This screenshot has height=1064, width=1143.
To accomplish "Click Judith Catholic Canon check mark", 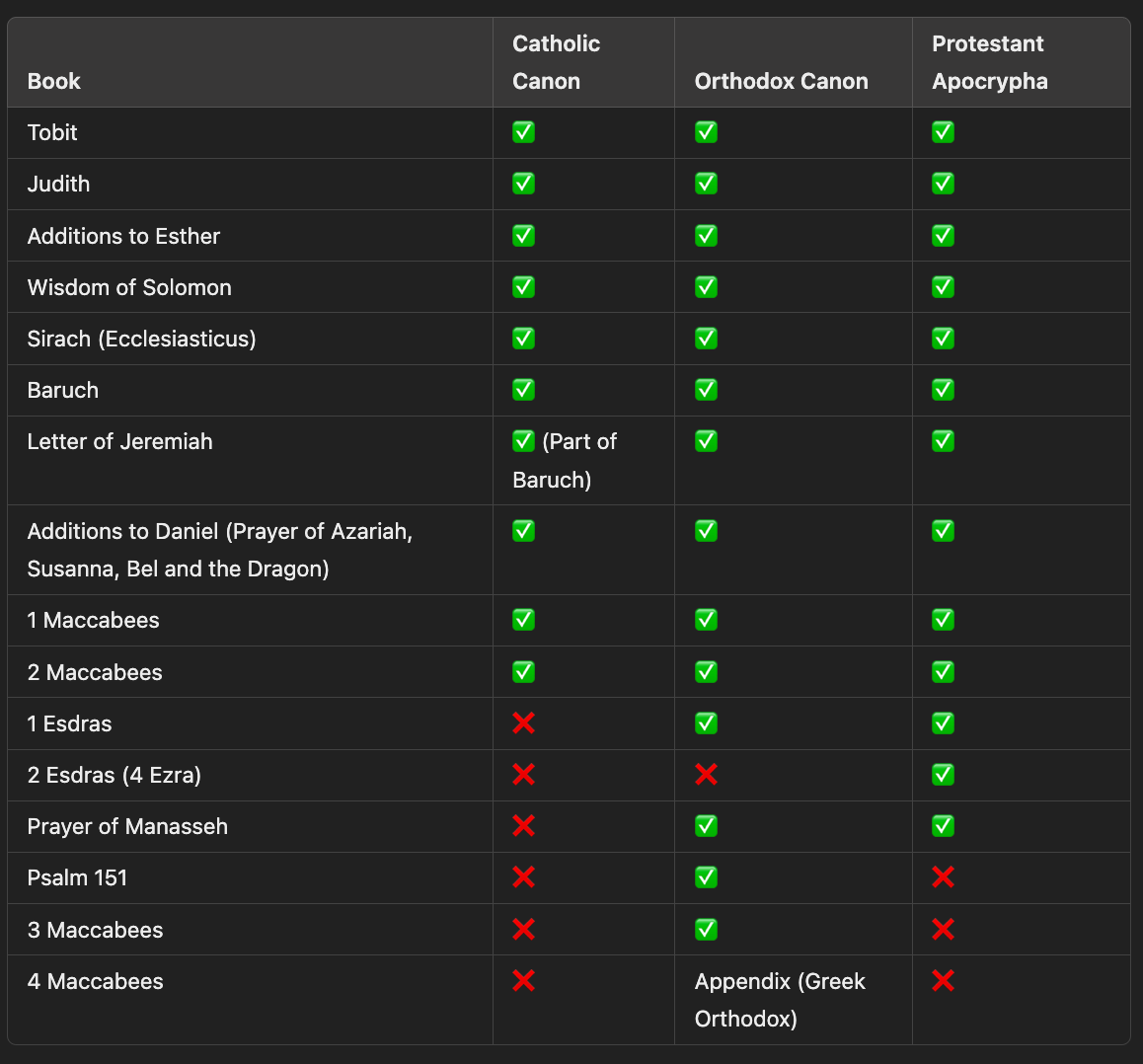I will tap(523, 184).
